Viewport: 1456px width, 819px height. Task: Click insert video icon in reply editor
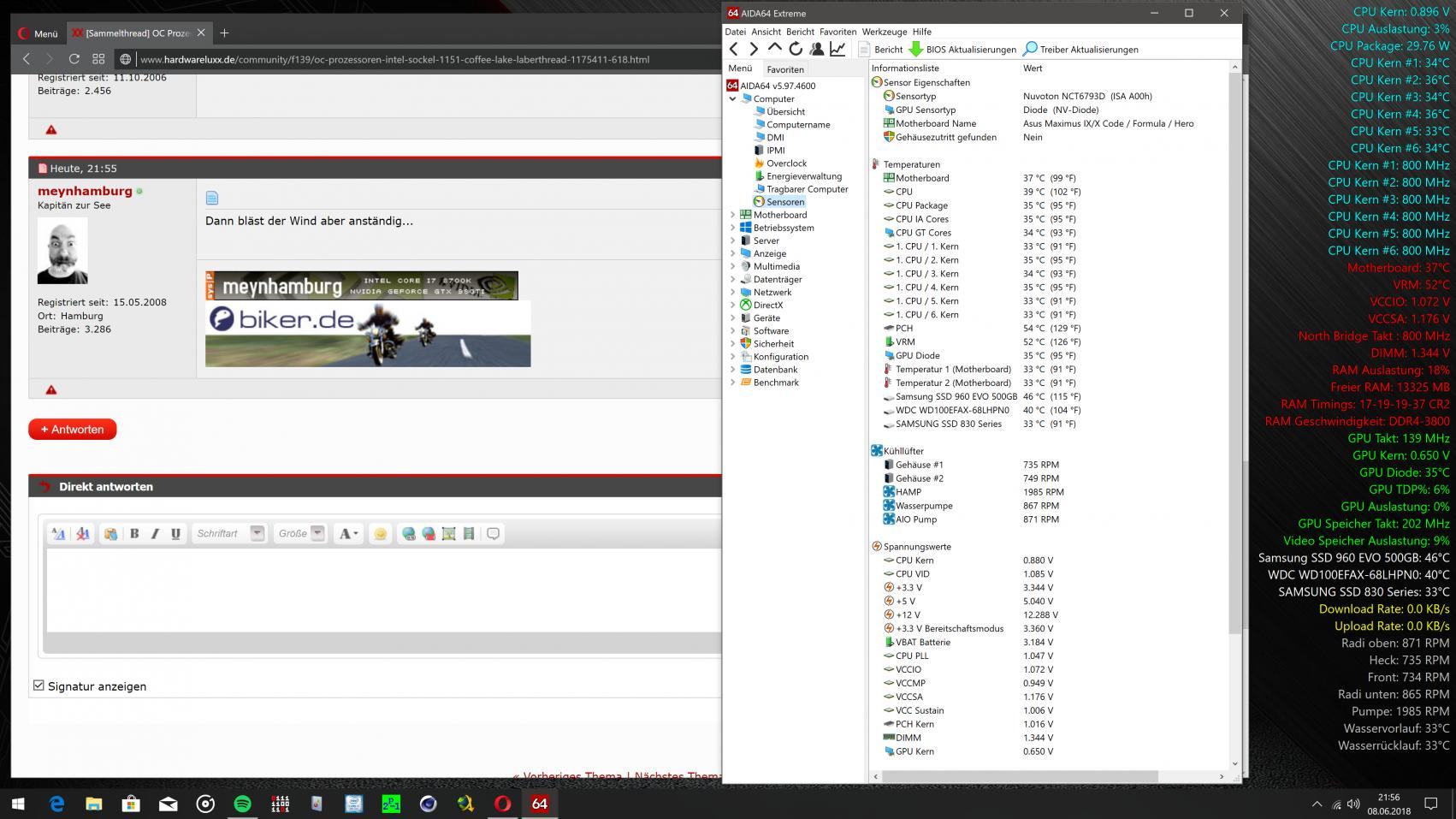(468, 533)
